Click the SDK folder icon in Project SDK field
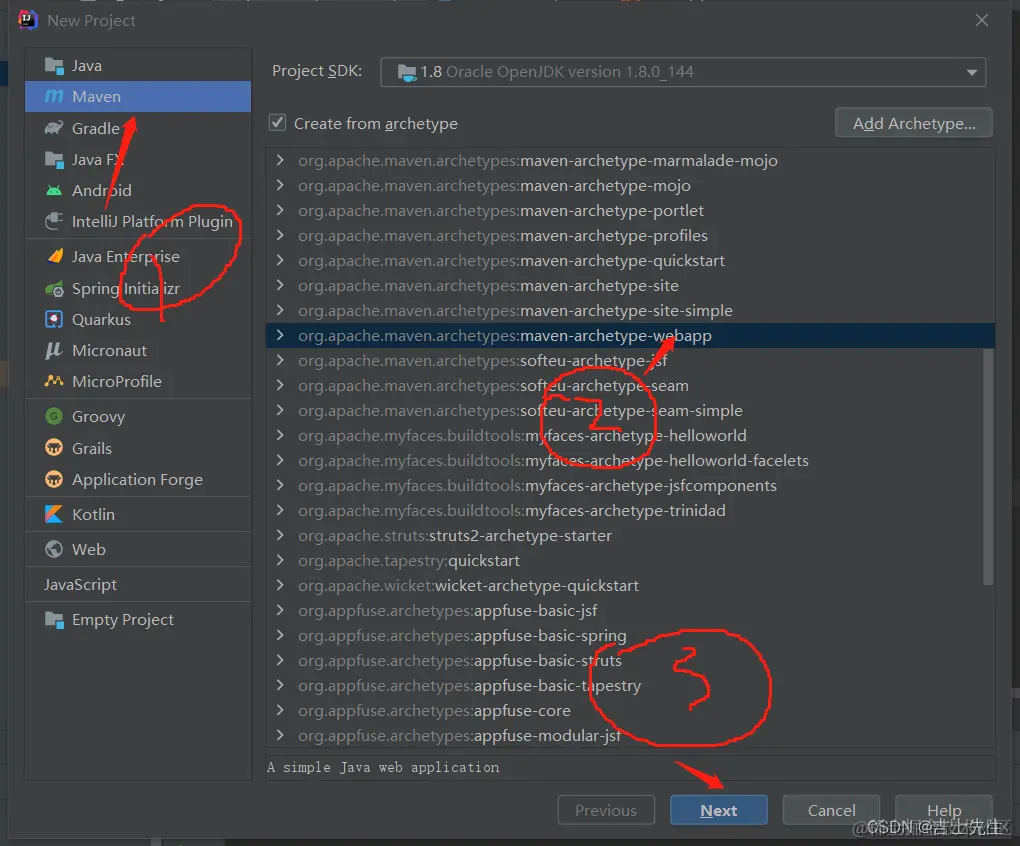1020x846 pixels. tap(407, 72)
